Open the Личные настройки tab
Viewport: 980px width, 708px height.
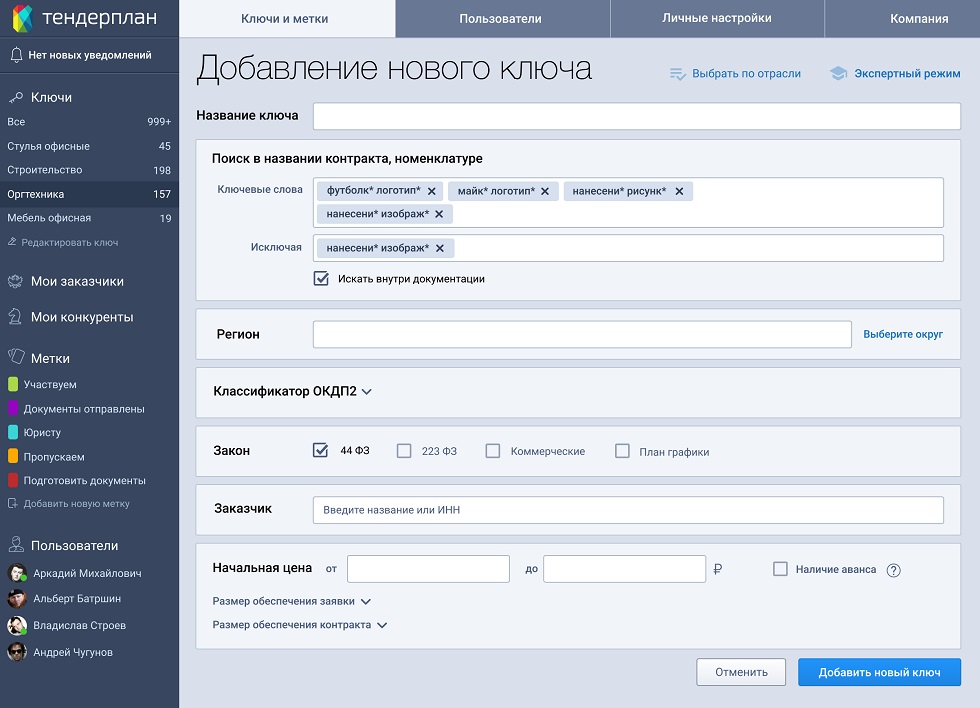pyautogui.click(x=716, y=19)
